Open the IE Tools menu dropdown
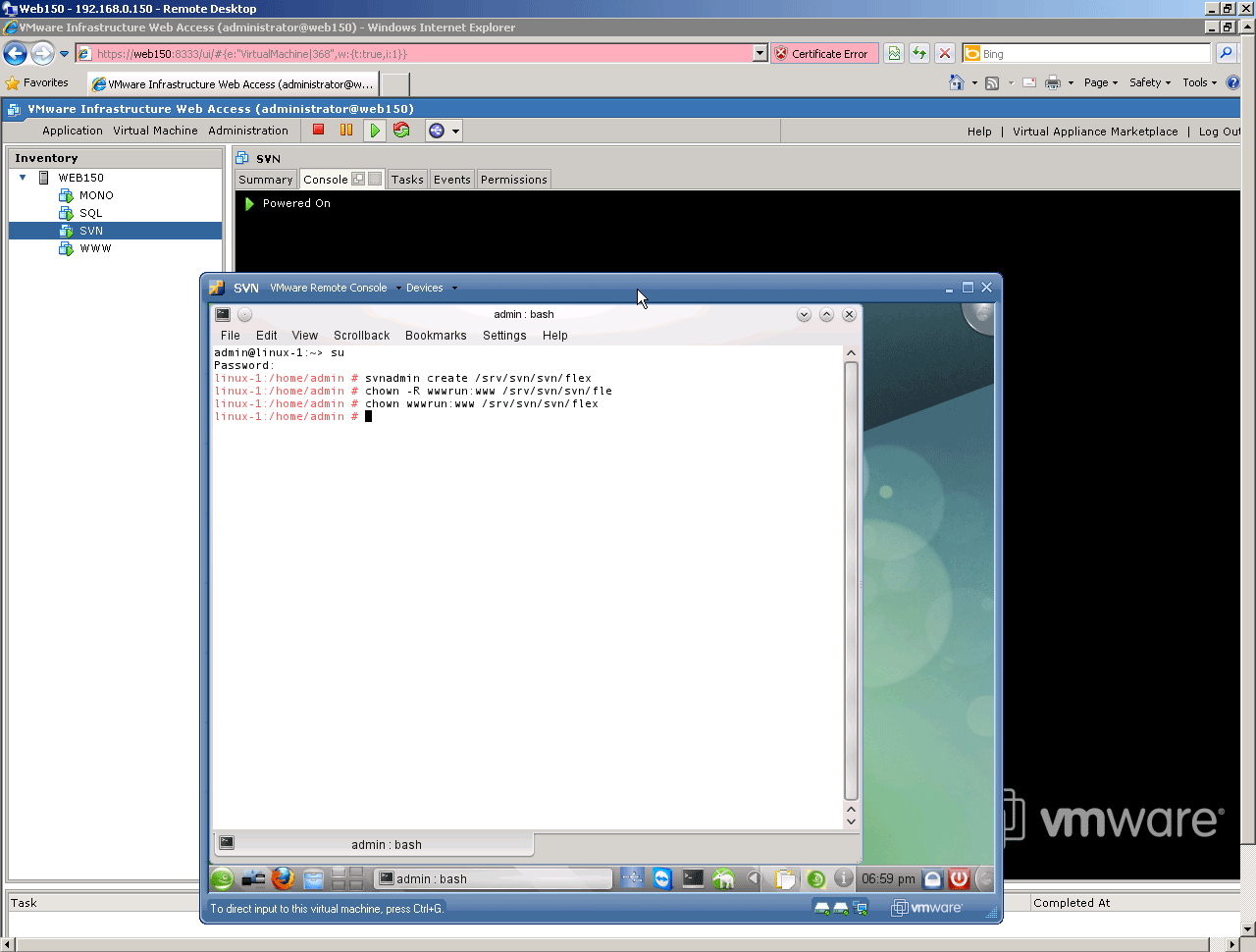The image size is (1256, 952). (x=1199, y=82)
